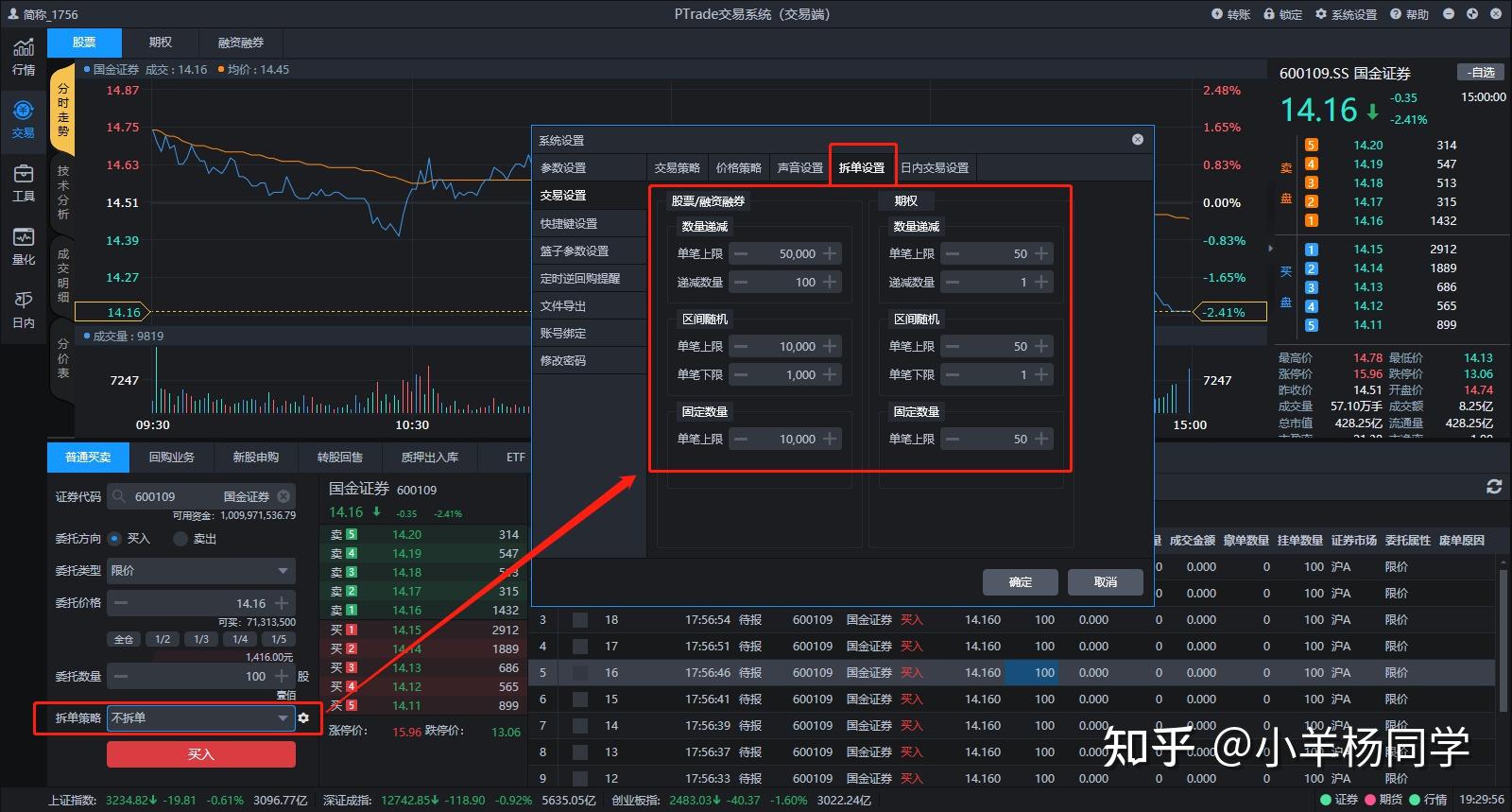1512x812 pixels.
Task: Click the red 买入 submit button
Action: tap(201, 754)
